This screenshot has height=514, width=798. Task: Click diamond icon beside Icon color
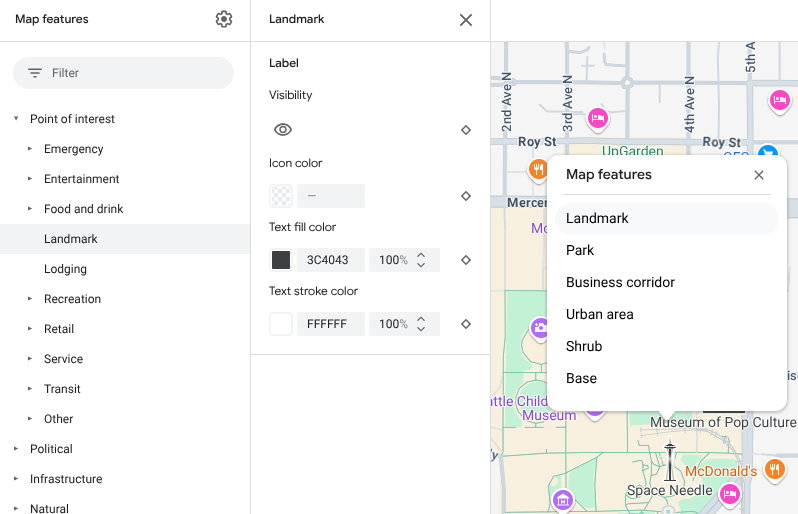466,196
